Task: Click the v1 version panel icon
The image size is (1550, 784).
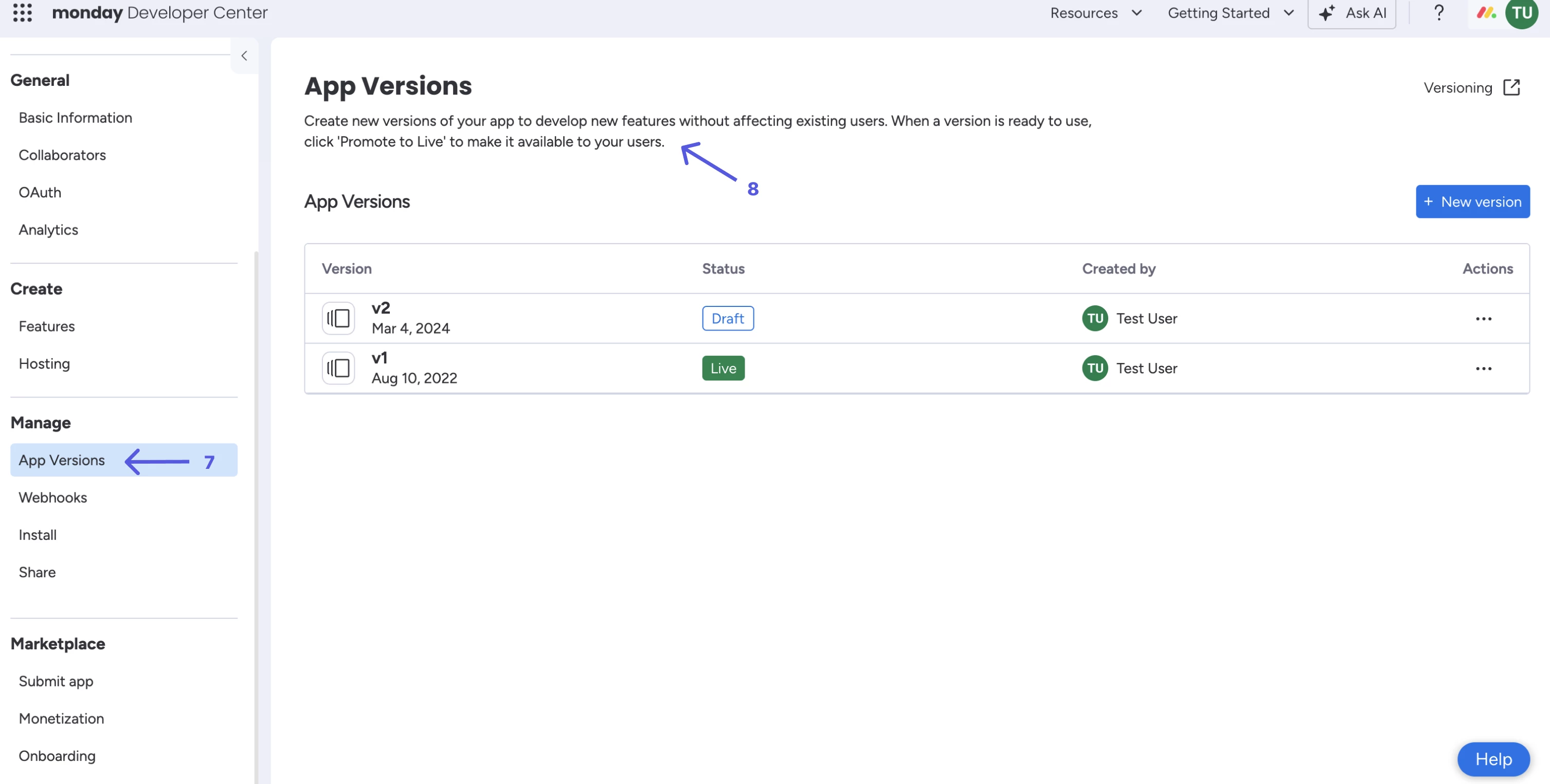Action: 338,368
